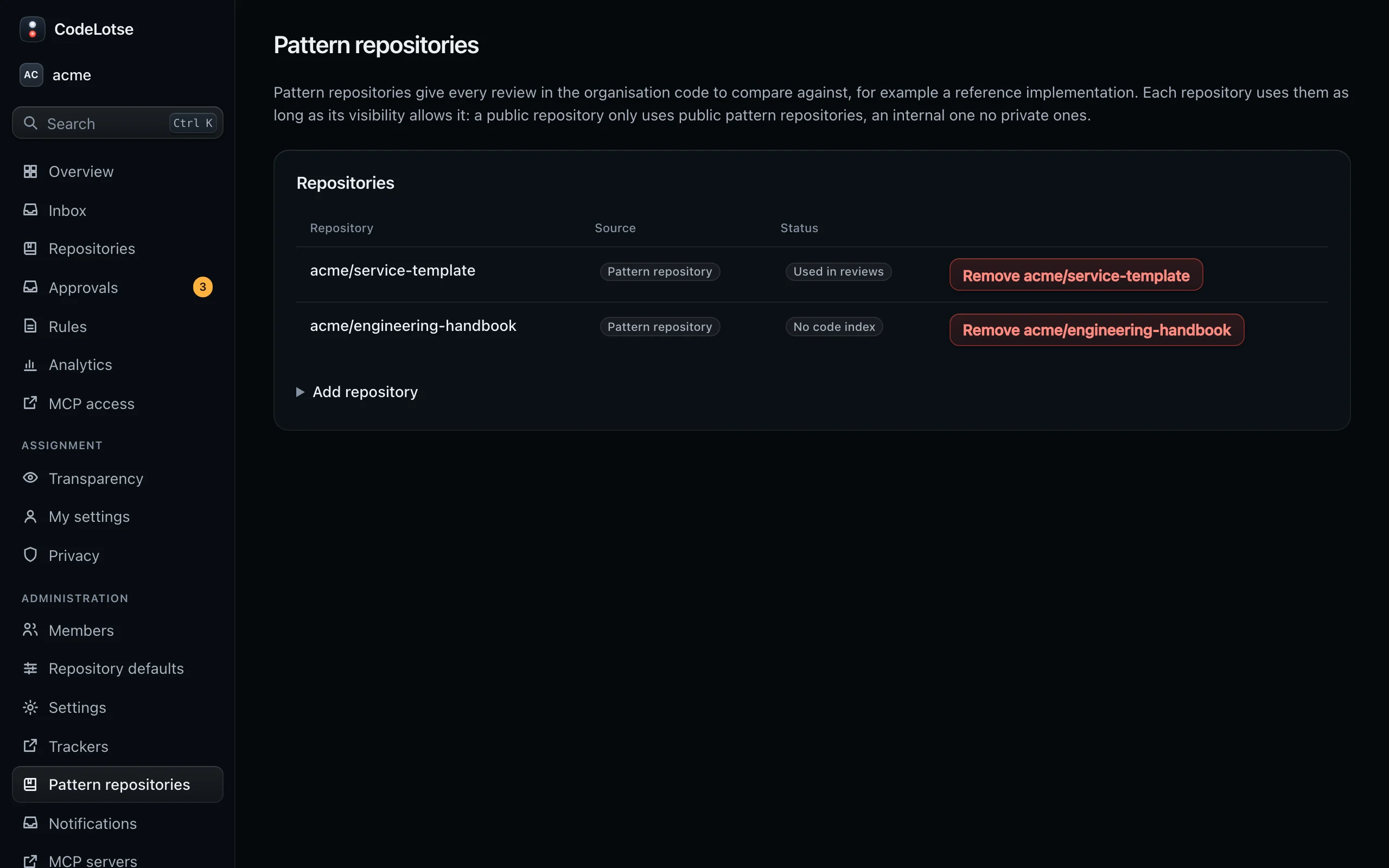This screenshot has height=868, width=1389.
Task: Click the Ctrl K shortcut hint
Action: pyautogui.click(x=193, y=123)
